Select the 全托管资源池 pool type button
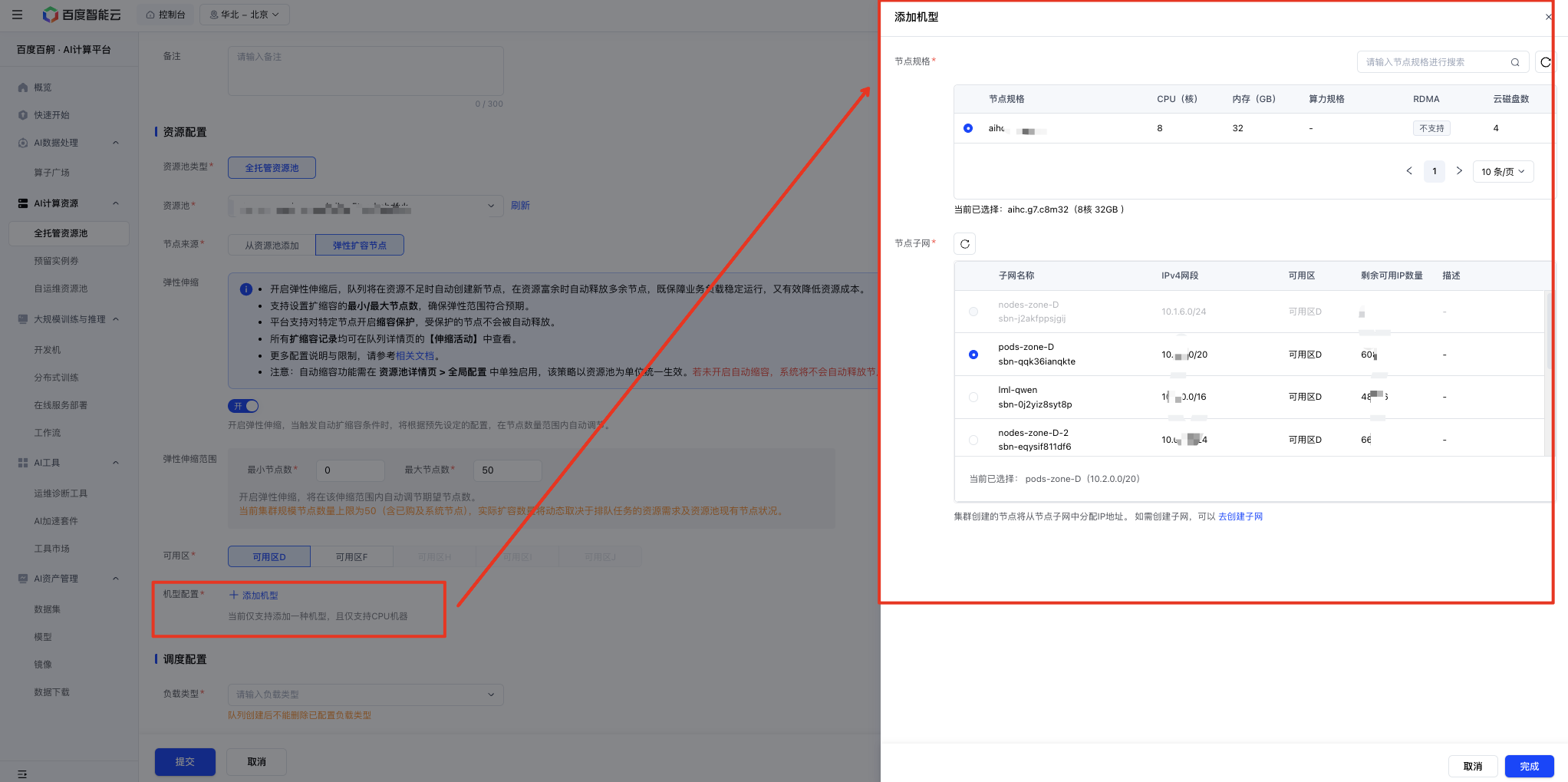1568x782 pixels. (x=272, y=168)
